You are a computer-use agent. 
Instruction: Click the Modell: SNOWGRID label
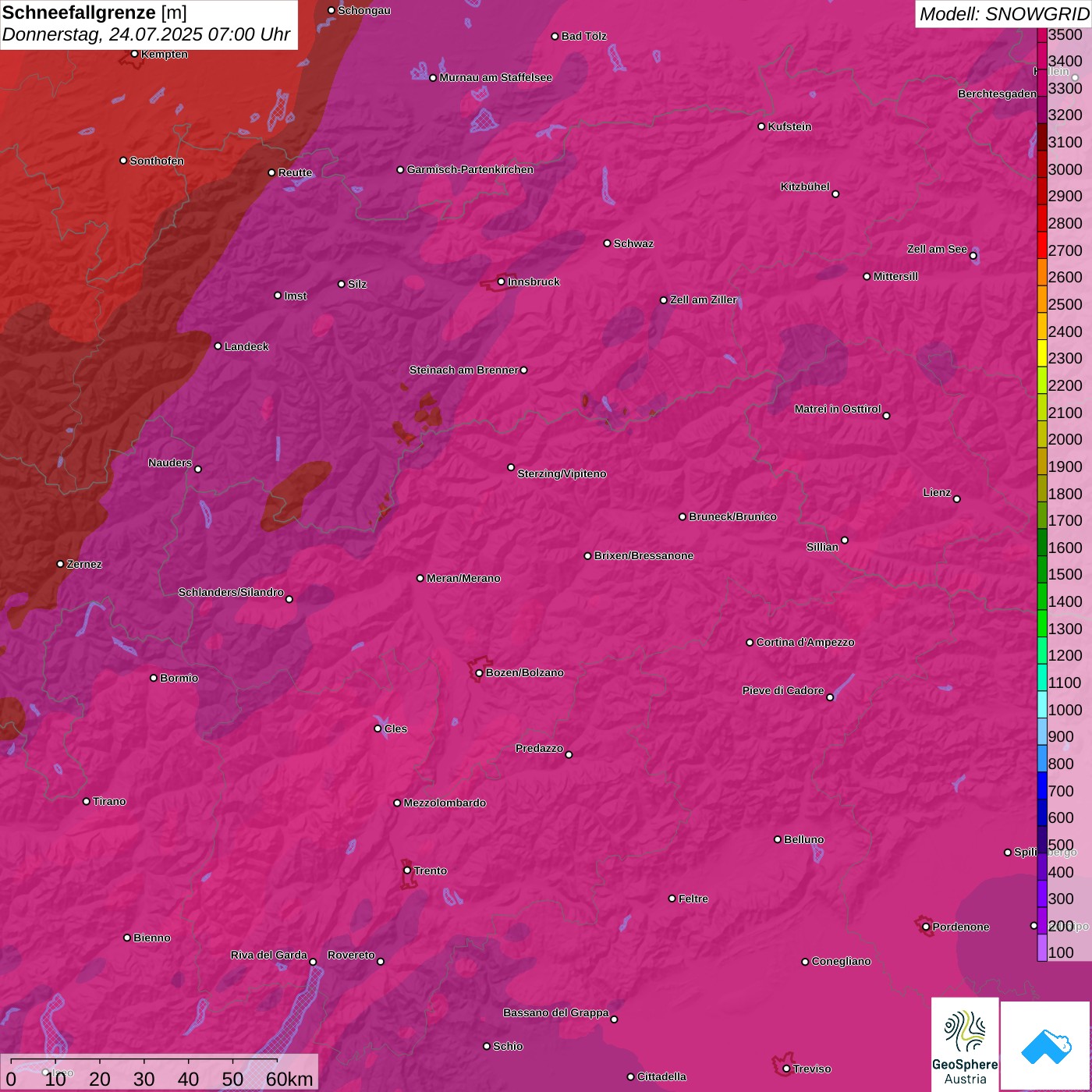(x=1003, y=13)
